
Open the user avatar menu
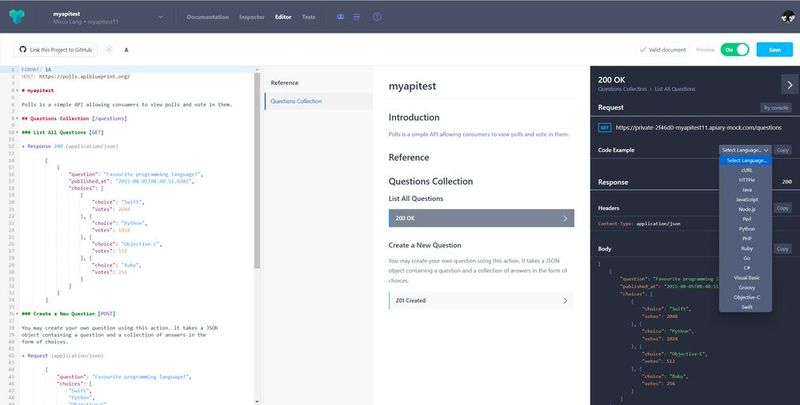[788, 17]
